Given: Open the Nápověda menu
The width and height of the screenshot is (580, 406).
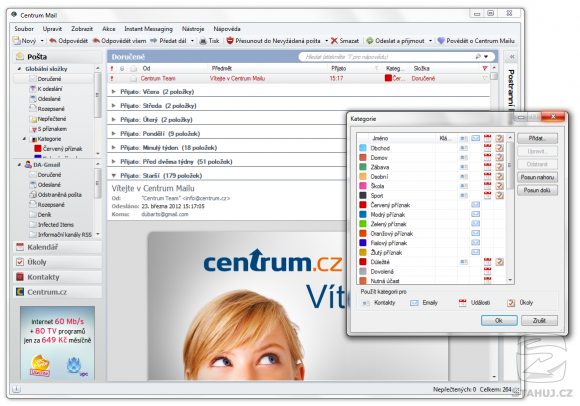Looking at the screenshot, I should pos(227,28).
